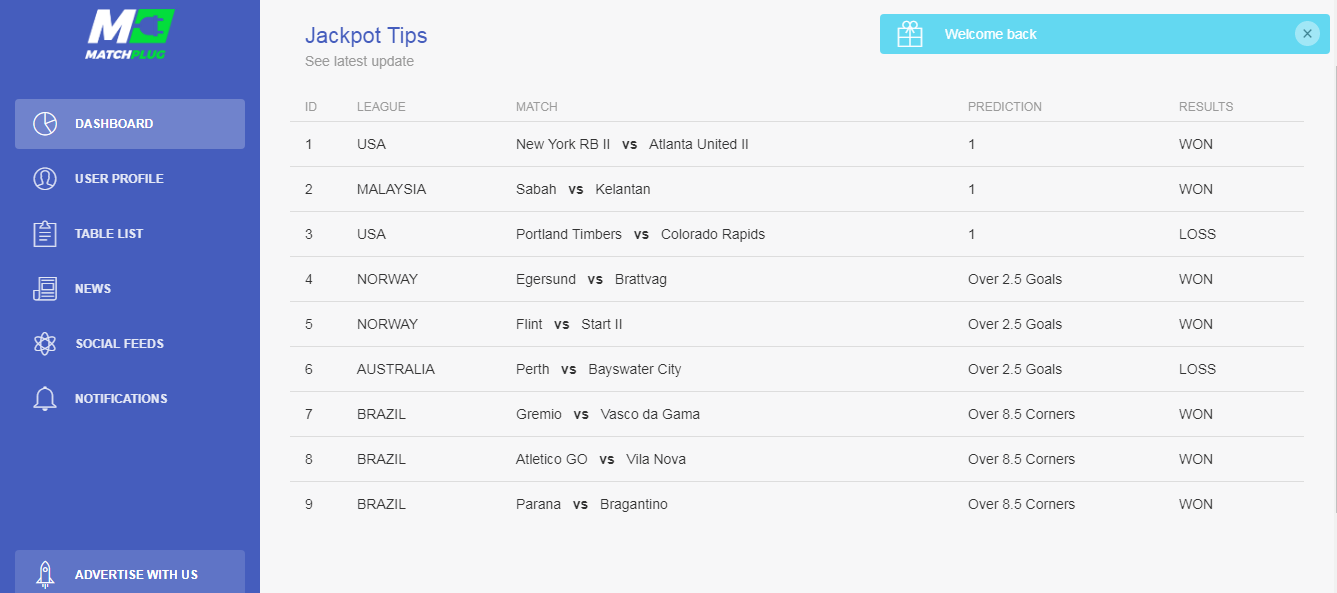Viewport: 1337px width, 593px height.
Task: Select the Dashboard pie chart icon
Action: click(45, 124)
